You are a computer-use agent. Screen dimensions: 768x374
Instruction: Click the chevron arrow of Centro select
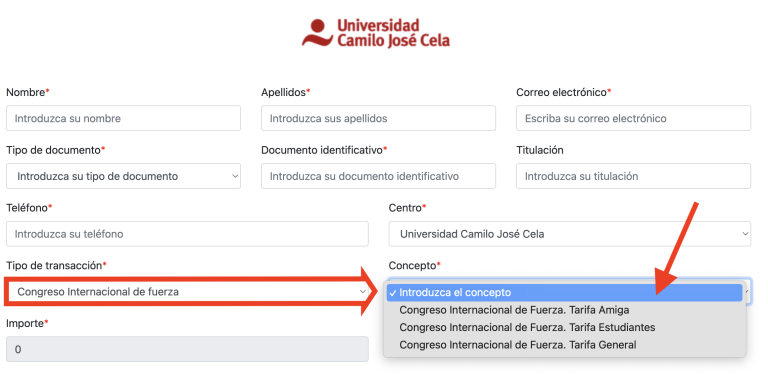(745, 234)
